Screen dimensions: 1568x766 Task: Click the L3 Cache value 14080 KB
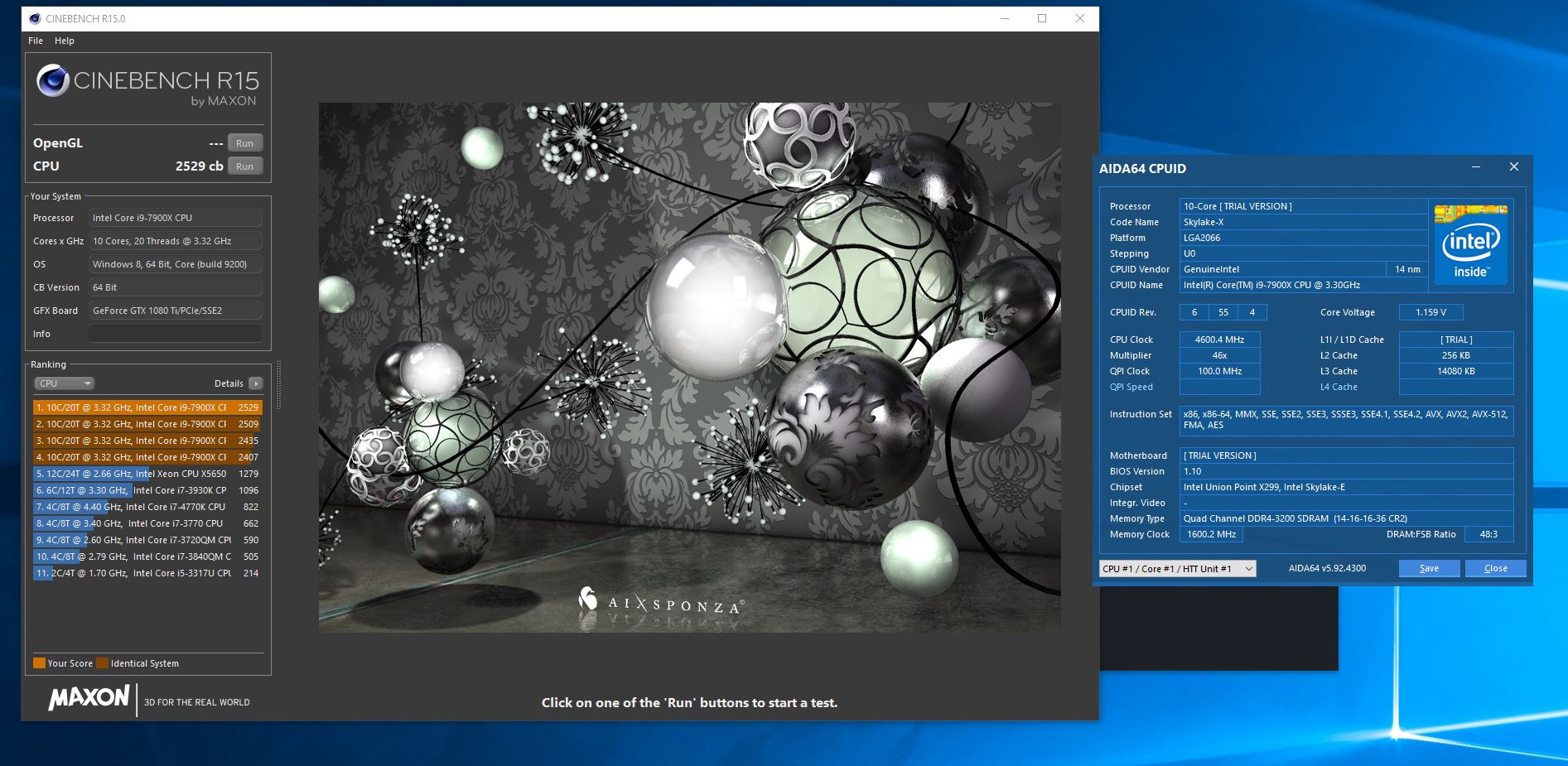pyautogui.click(x=1456, y=371)
